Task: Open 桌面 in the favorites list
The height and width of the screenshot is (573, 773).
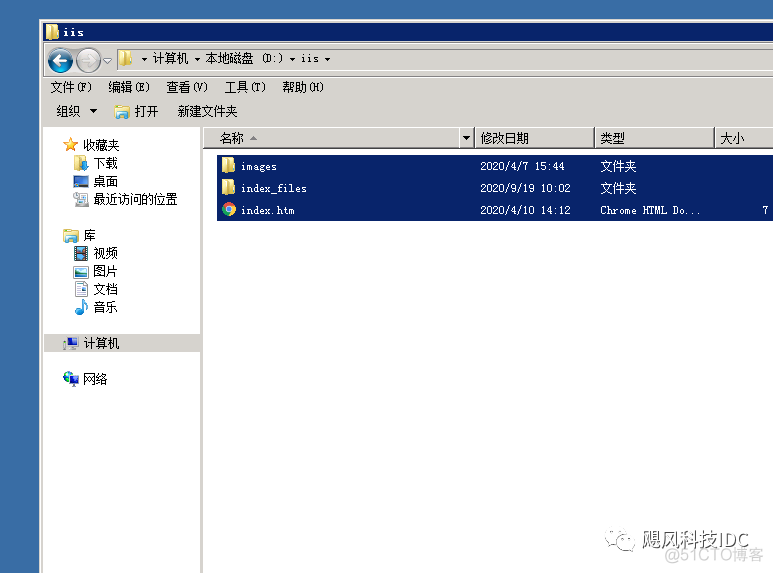Action: (x=105, y=181)
